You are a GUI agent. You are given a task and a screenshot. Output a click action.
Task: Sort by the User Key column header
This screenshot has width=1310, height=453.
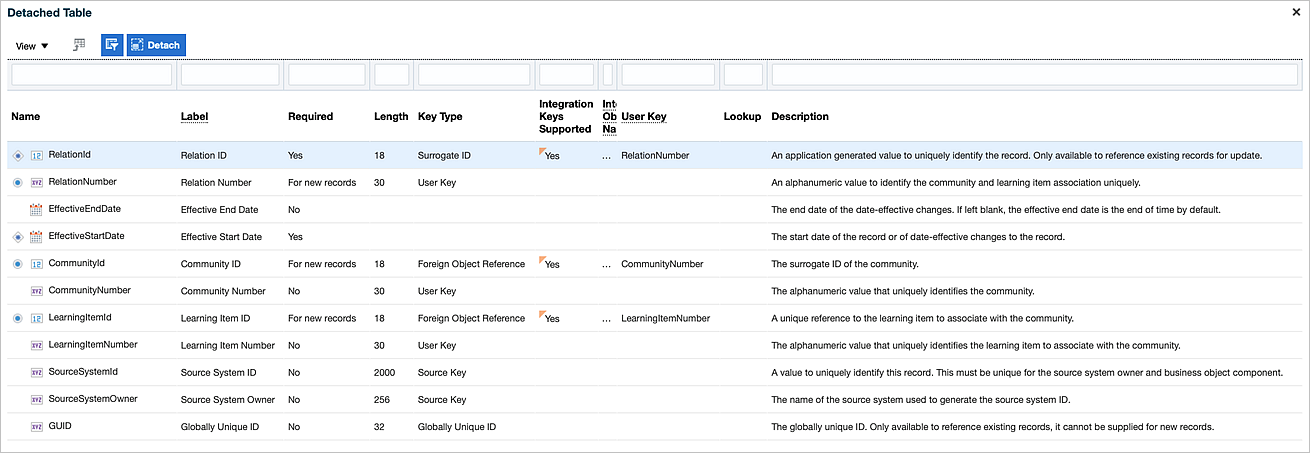pos(643,117)
